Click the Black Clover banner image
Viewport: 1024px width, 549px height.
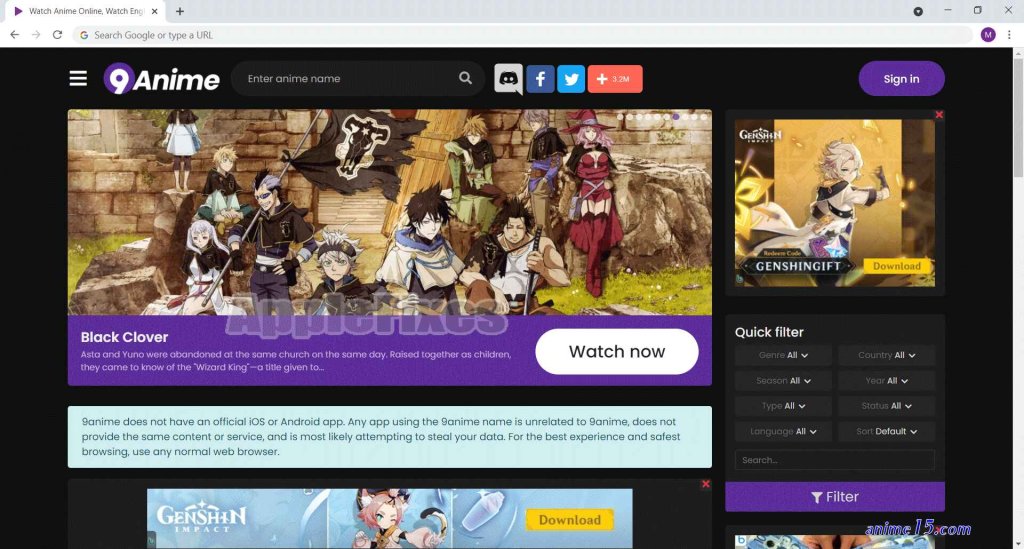click(x=390, y=212)
